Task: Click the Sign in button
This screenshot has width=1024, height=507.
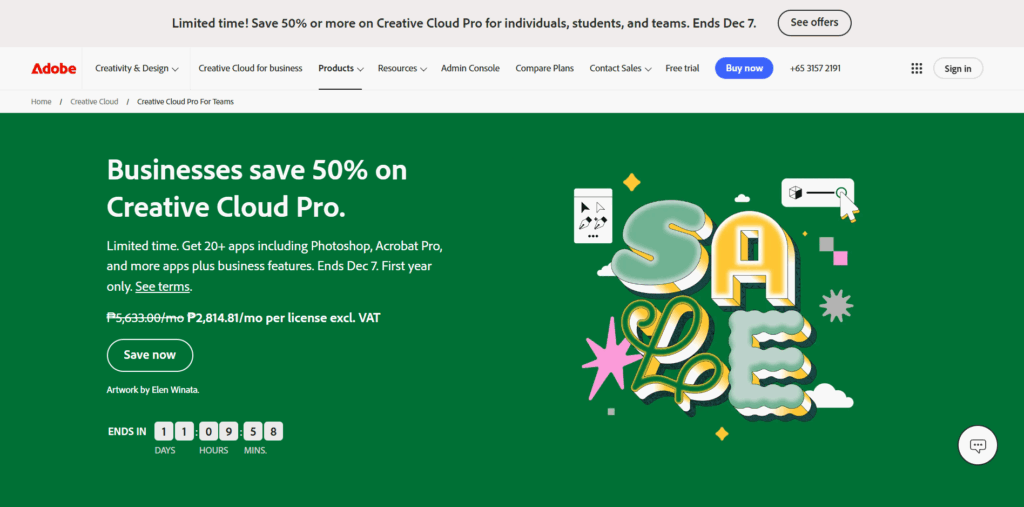Action: (957, 68)
